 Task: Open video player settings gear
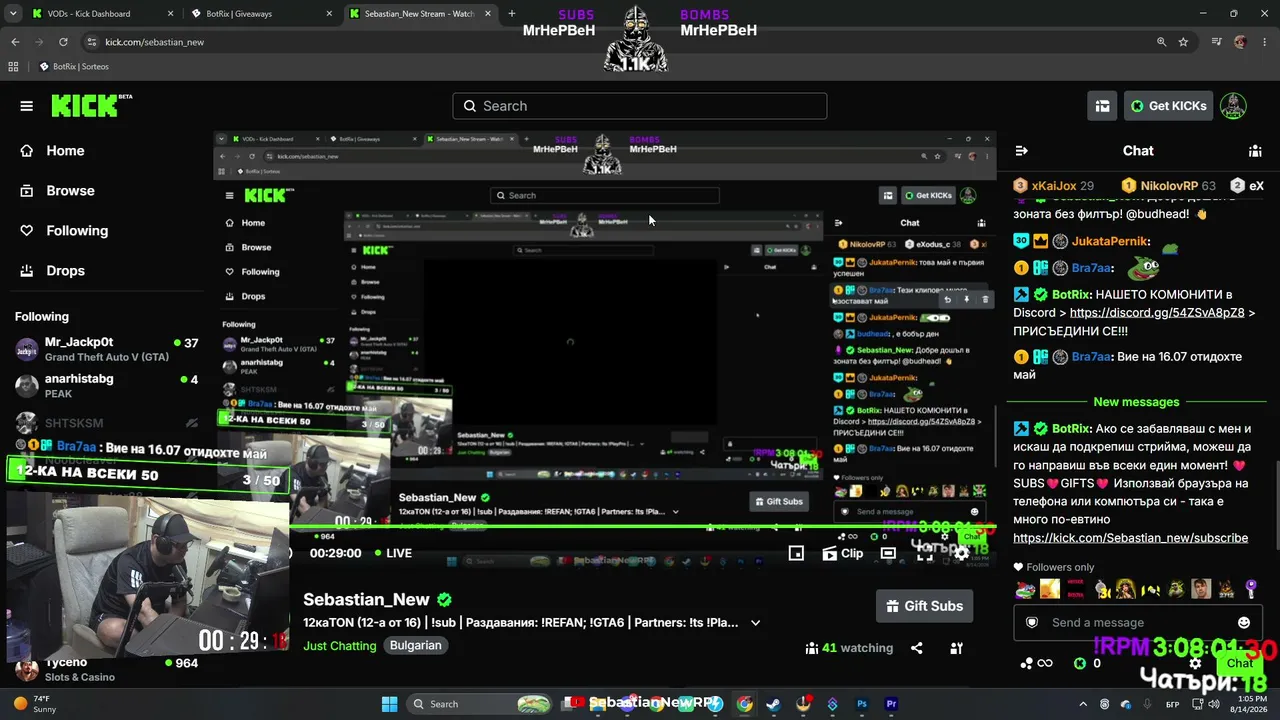tap(961, 553)
